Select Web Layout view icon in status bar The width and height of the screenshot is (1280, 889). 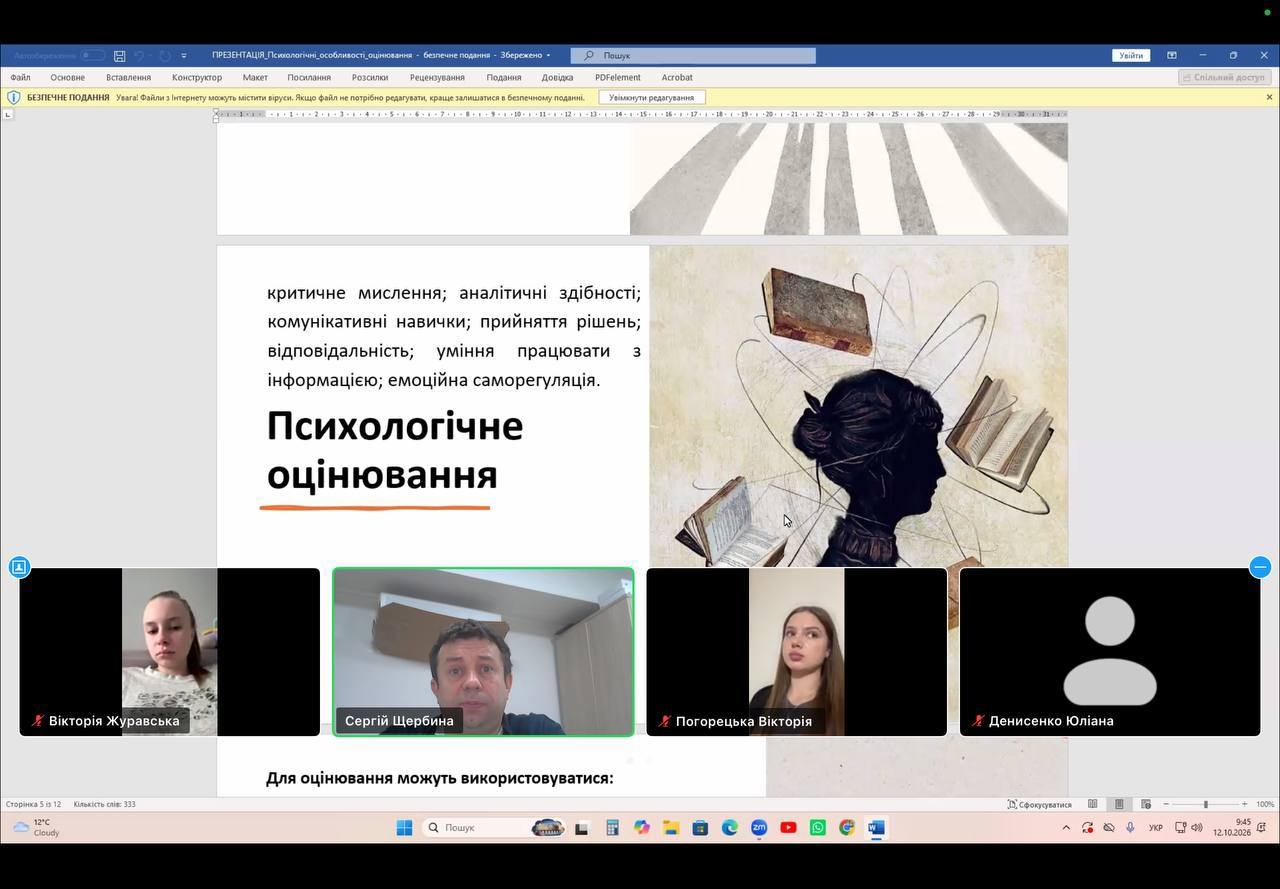pos(1146,804)
